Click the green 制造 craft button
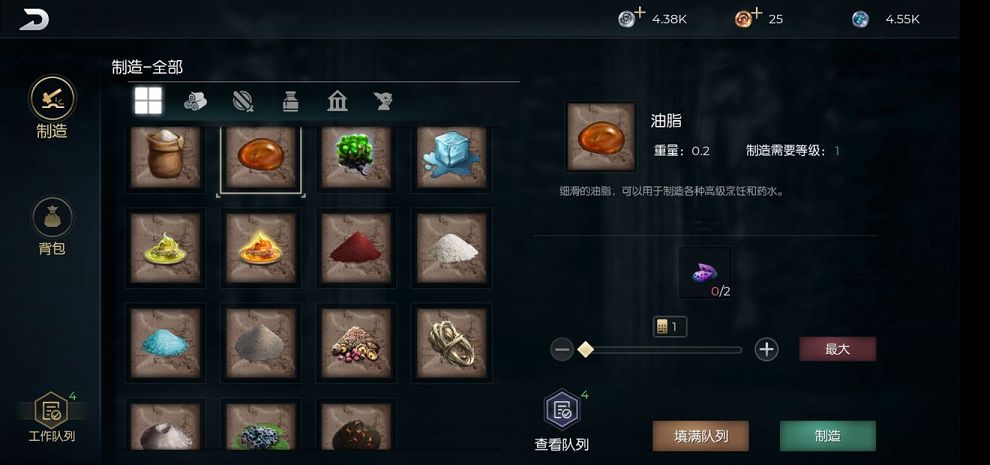Viewport: 990px width, 465px height. coord(828,436)
